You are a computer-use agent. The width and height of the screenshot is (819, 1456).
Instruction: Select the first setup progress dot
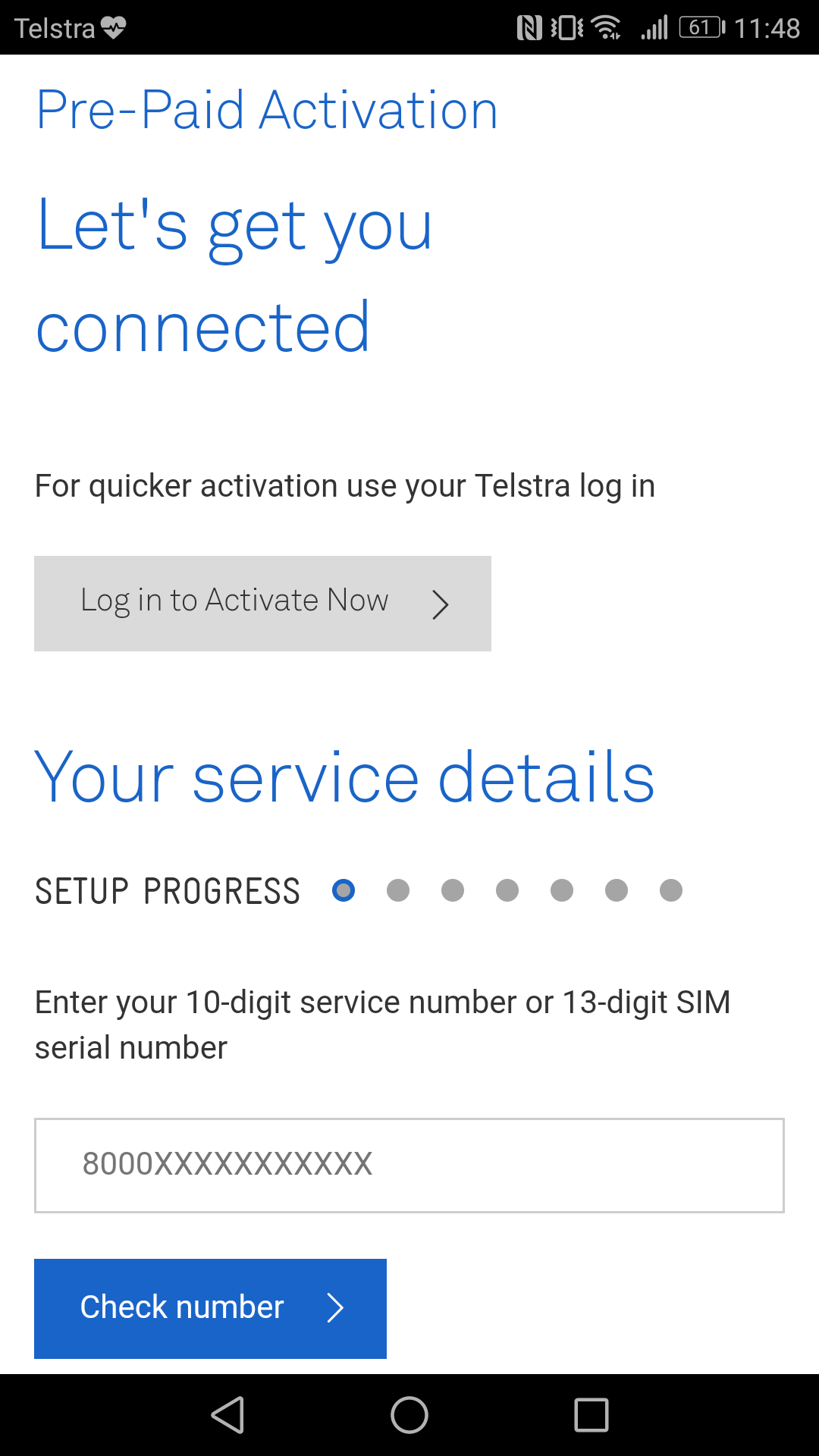(x=344, y=890)
